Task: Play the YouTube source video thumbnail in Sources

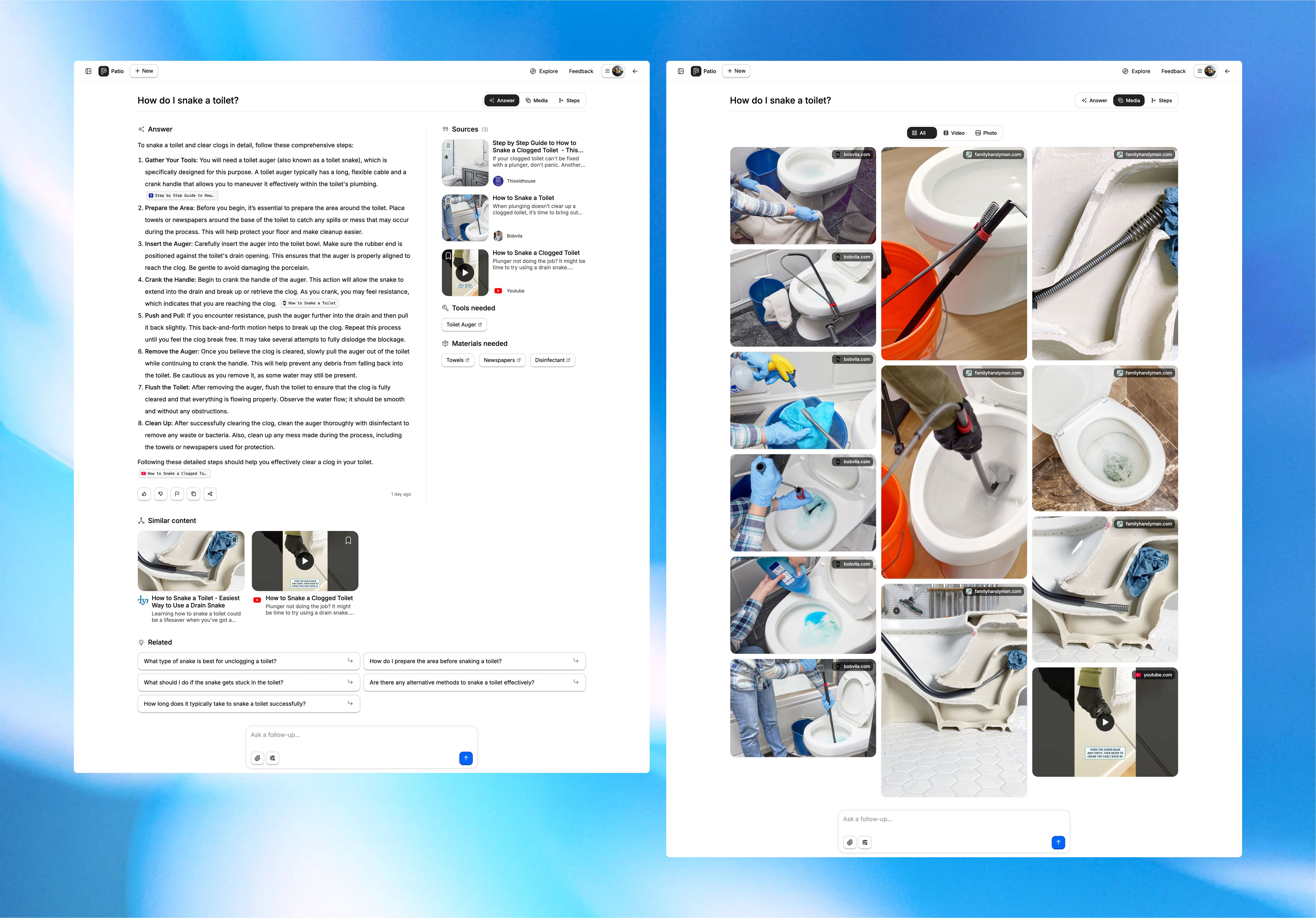Action: 465,273
